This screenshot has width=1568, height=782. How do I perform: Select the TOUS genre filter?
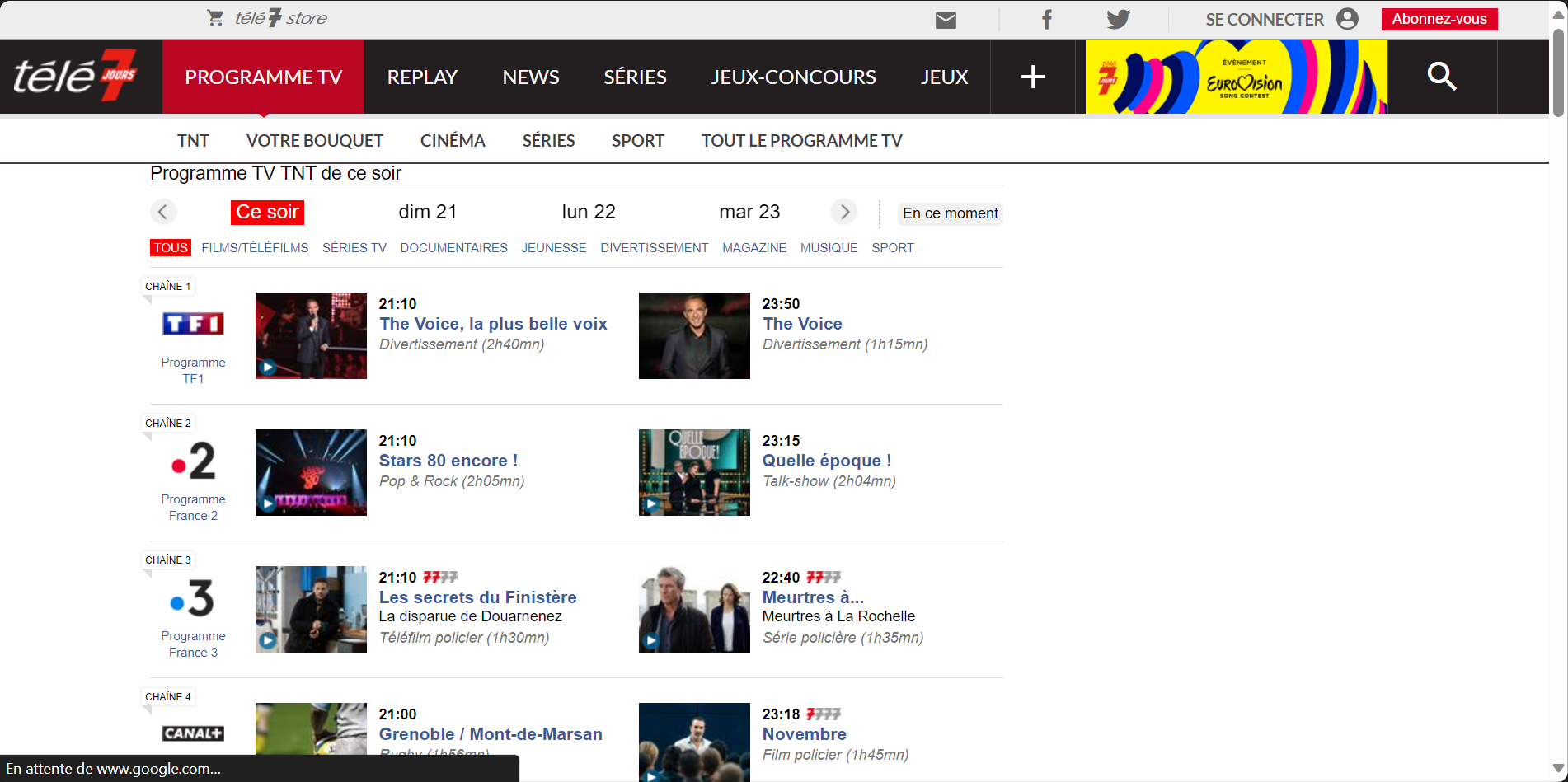171,248
